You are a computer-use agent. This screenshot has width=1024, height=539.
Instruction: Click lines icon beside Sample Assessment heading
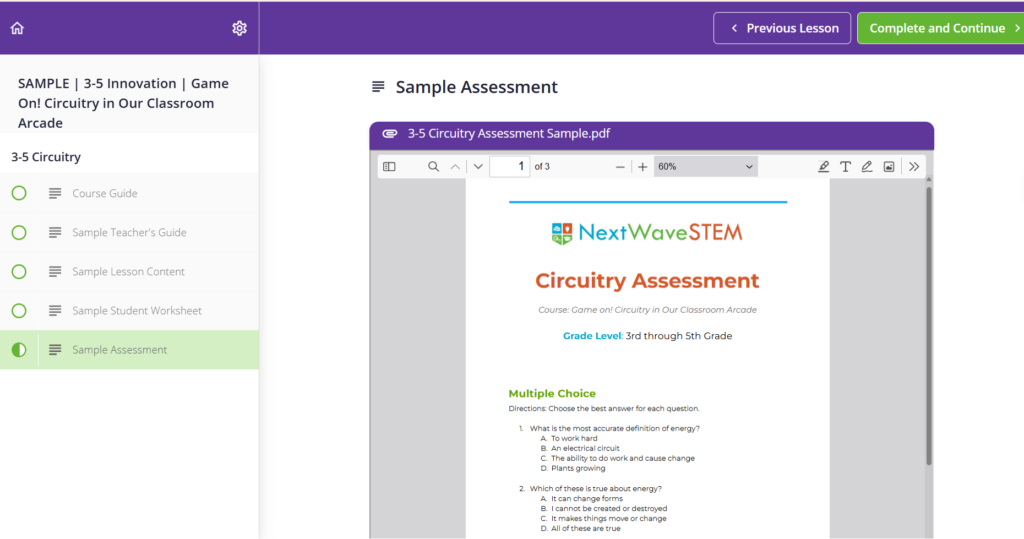(378, 87)
